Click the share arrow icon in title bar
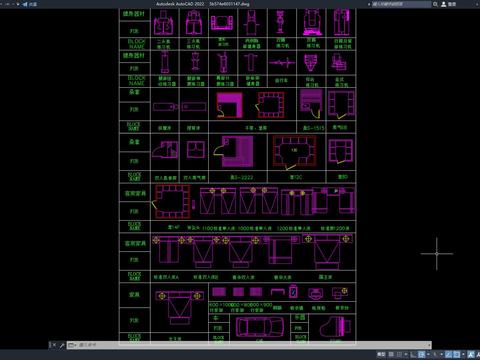The width and height of the screenshot is (480, 360). click(25, 4)
